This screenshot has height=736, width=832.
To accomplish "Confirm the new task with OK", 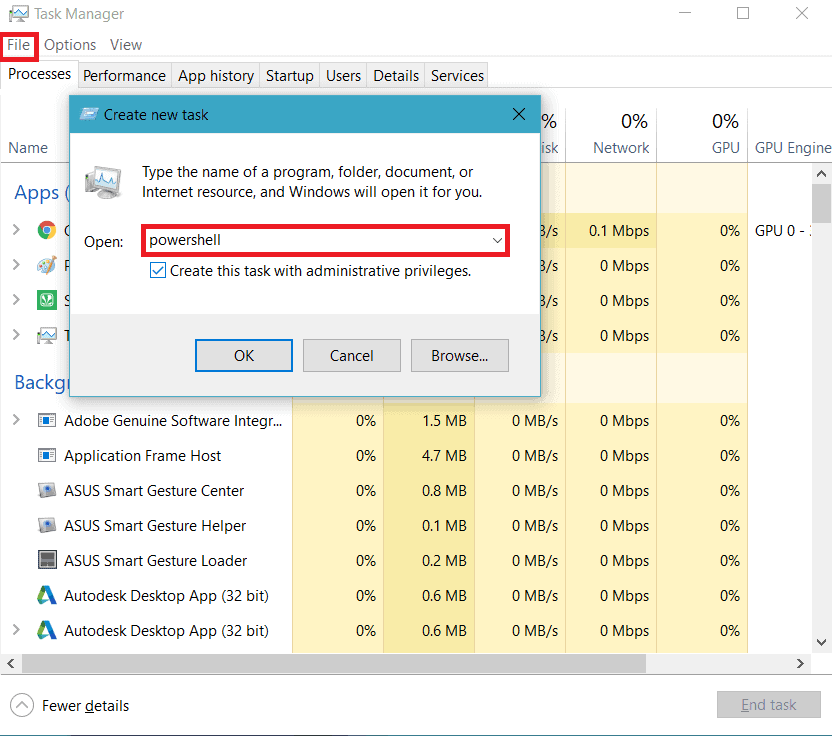I will (x=243, y=355).
